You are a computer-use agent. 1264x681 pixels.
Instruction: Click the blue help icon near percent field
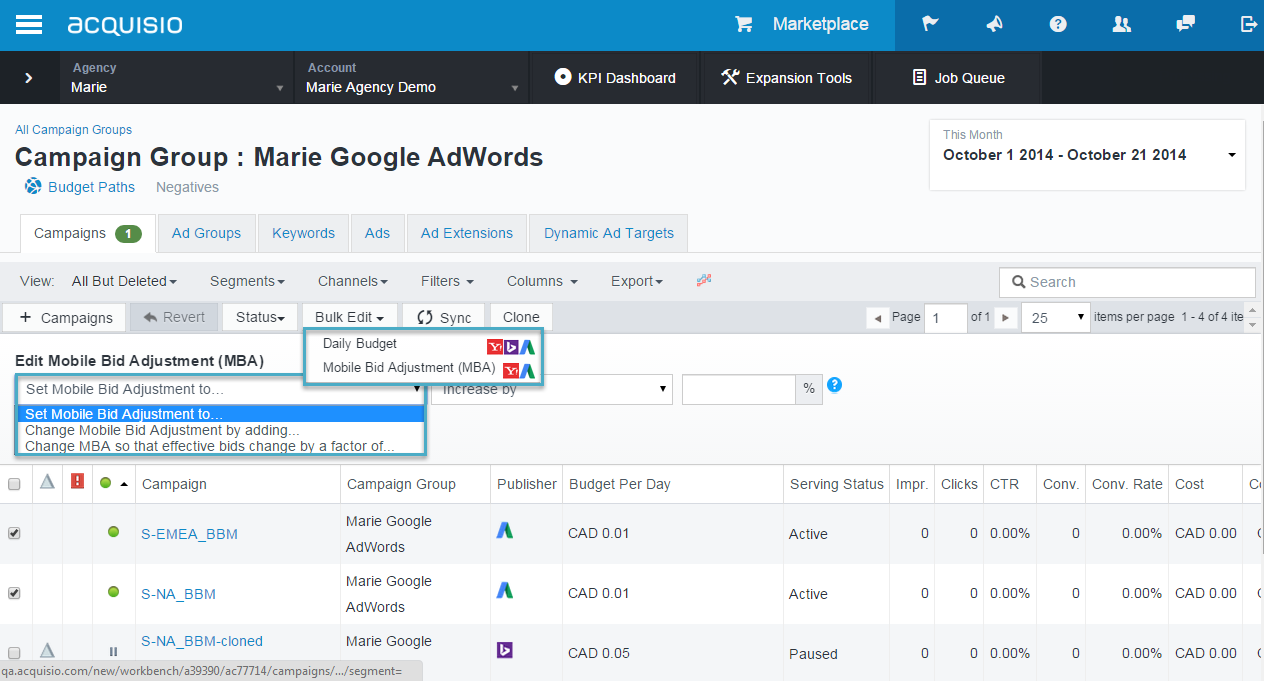tap(835, 385)
